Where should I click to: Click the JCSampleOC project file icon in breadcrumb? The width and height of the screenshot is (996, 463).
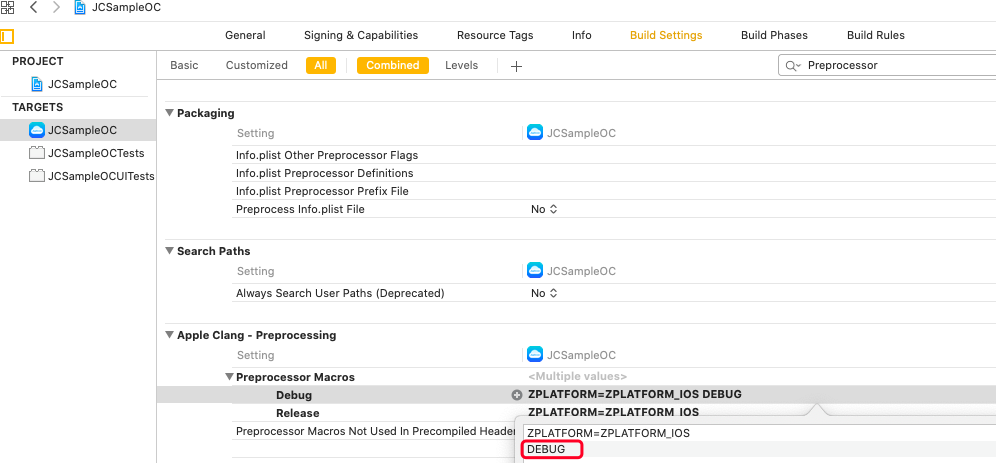coord(80,8)
